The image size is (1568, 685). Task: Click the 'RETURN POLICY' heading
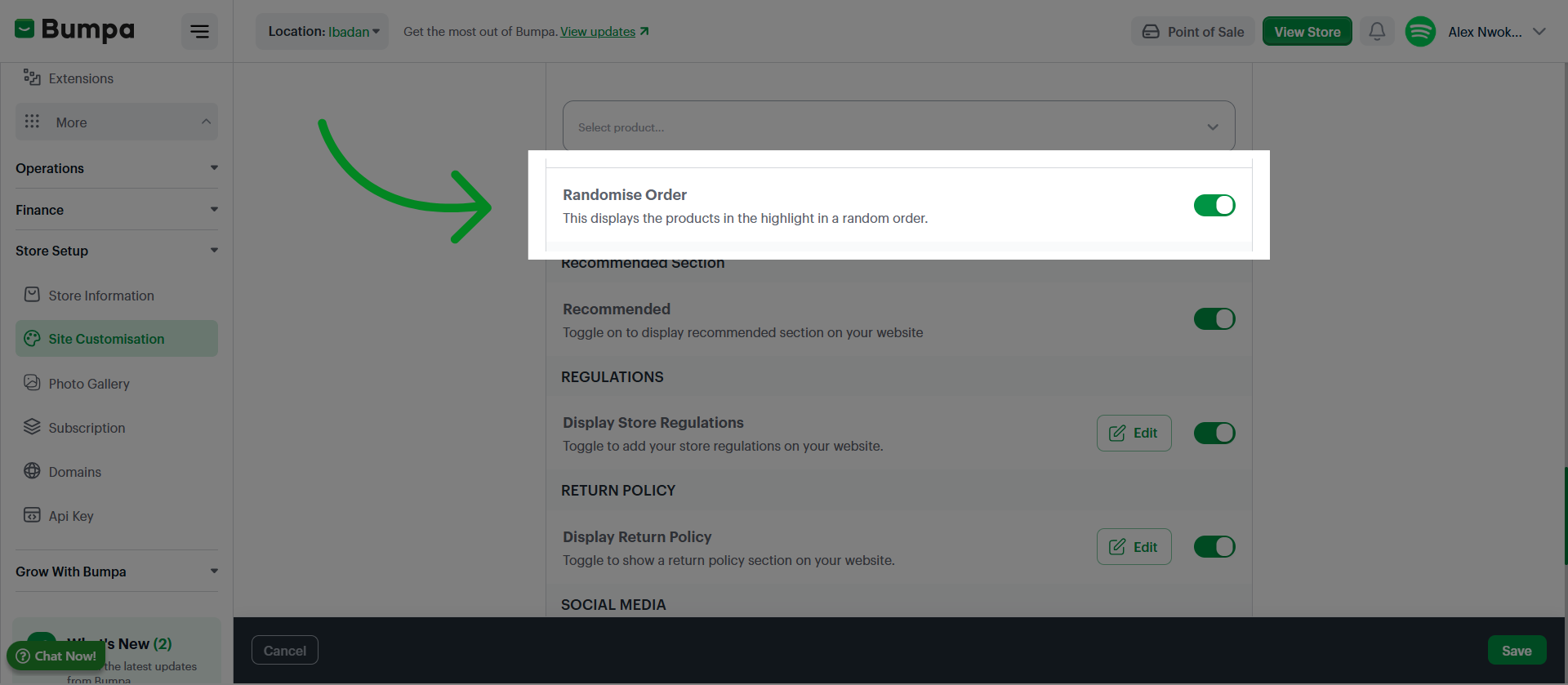618,491
